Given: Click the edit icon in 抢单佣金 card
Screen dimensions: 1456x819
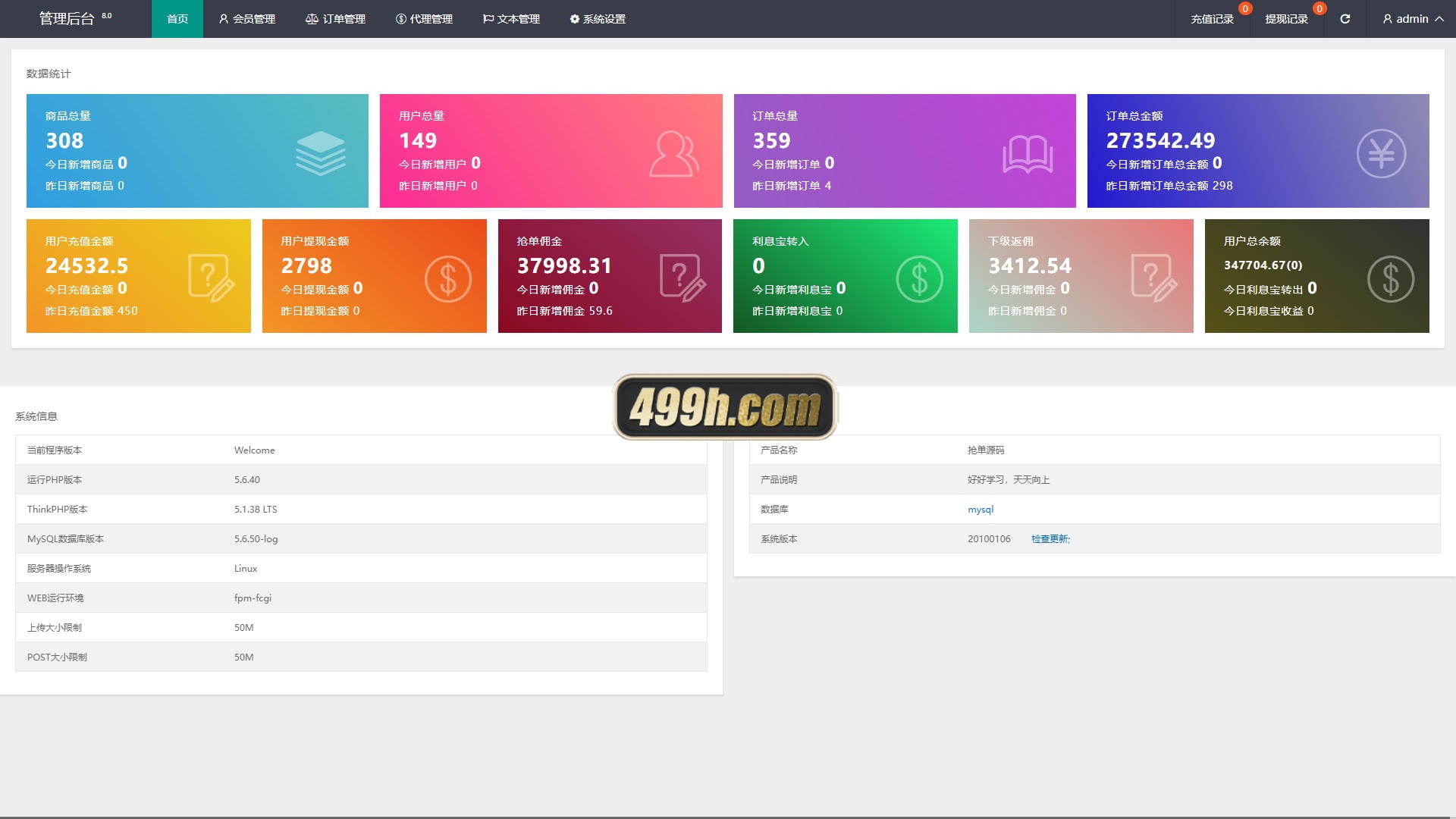Looking at the screenshot, I should (x=682, y=278).
